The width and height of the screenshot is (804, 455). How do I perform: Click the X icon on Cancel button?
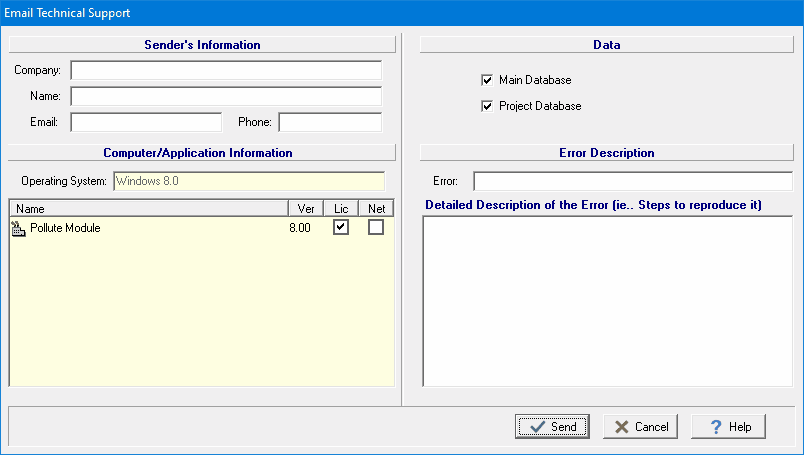[x=621, y=427]
